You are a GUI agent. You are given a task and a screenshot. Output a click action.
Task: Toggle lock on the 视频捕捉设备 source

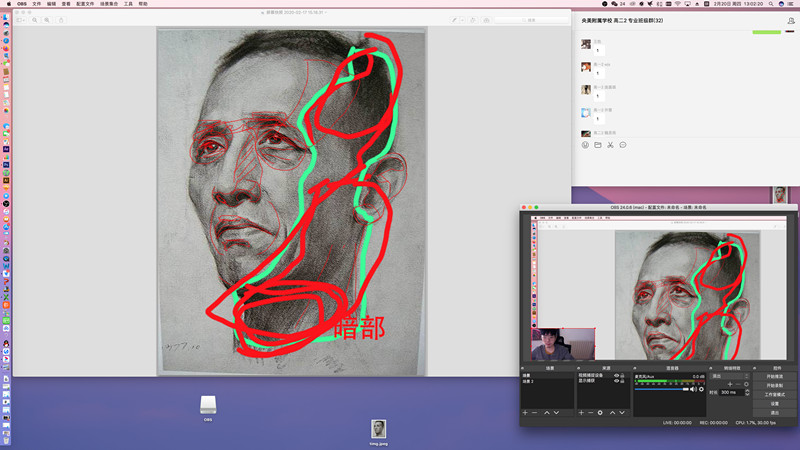(x=622, y=376)
